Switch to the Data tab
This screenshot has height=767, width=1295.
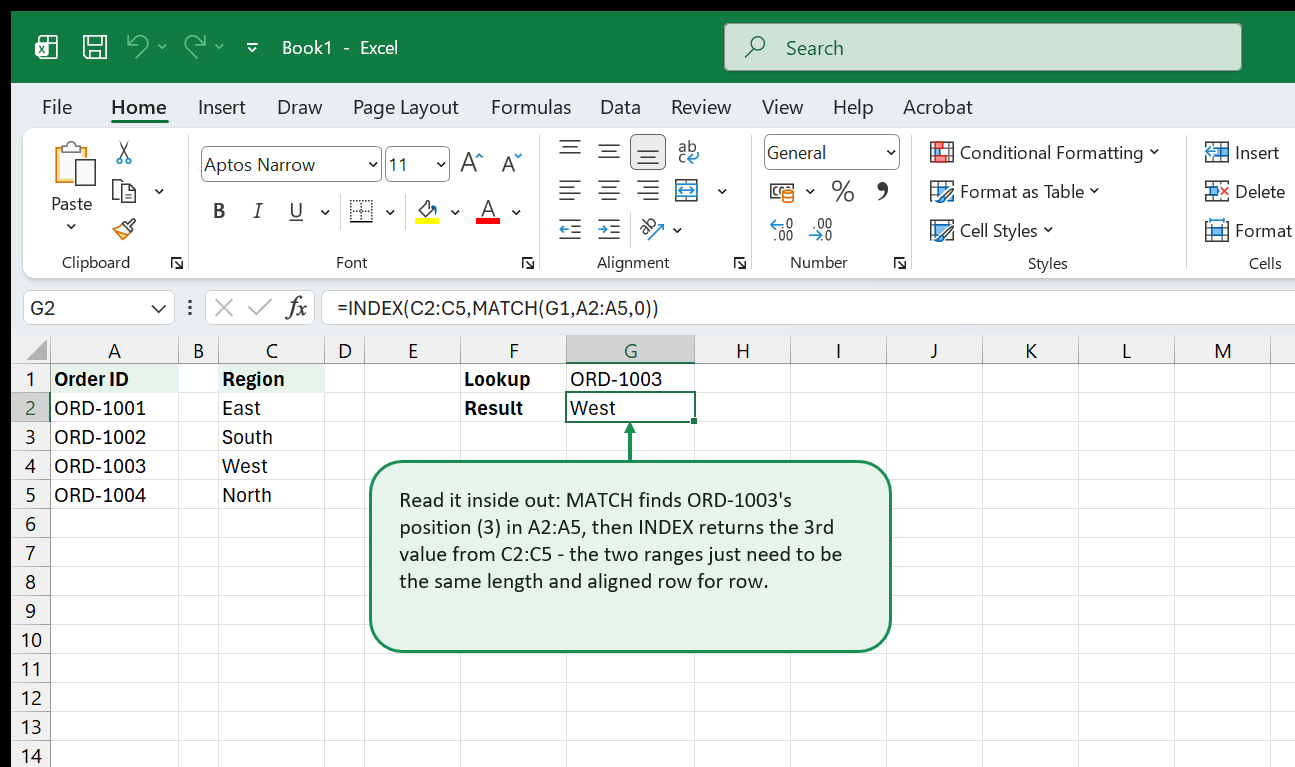pos(620,107)
